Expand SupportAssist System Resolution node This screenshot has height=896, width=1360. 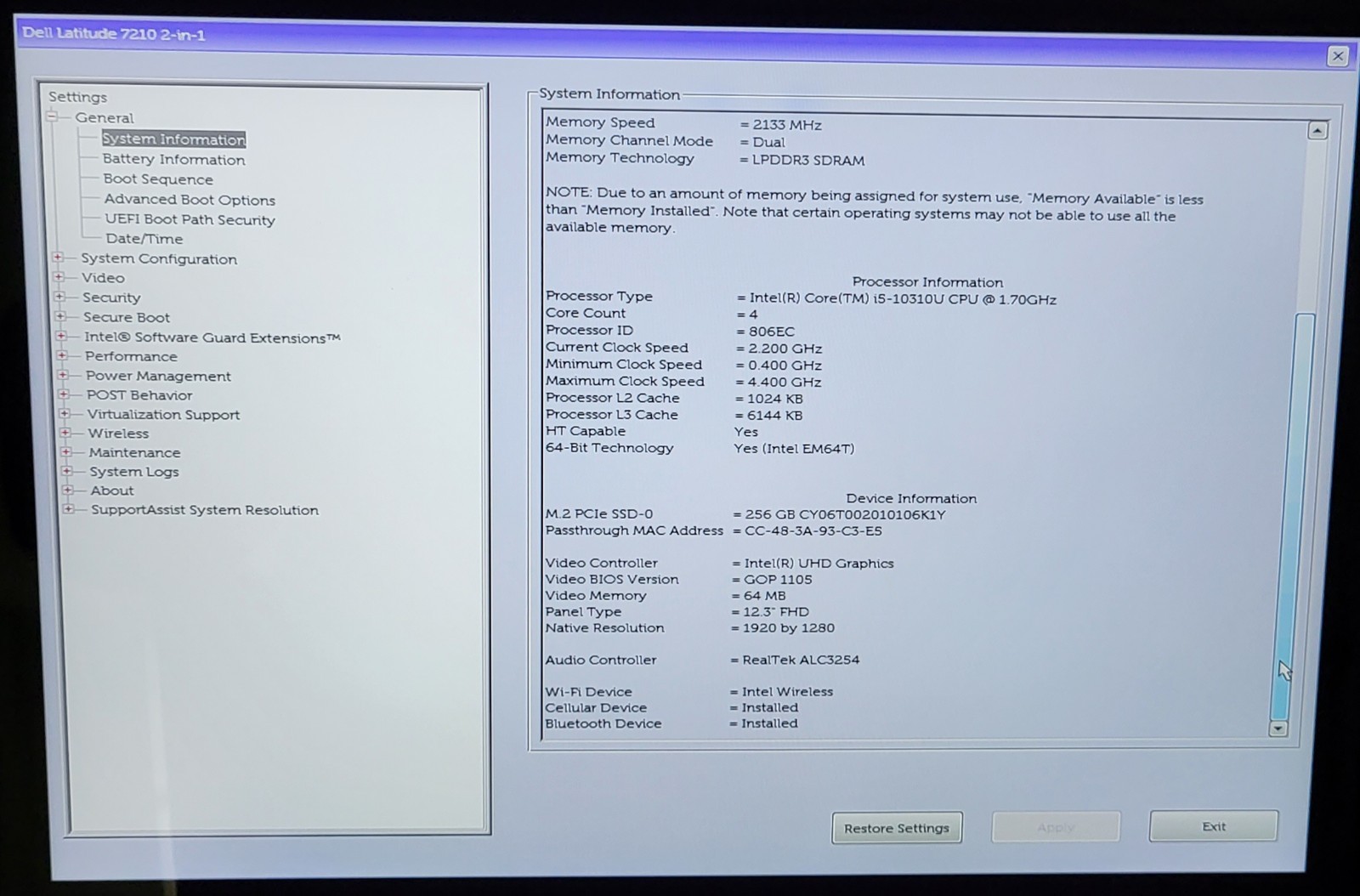tap(69, 509)
